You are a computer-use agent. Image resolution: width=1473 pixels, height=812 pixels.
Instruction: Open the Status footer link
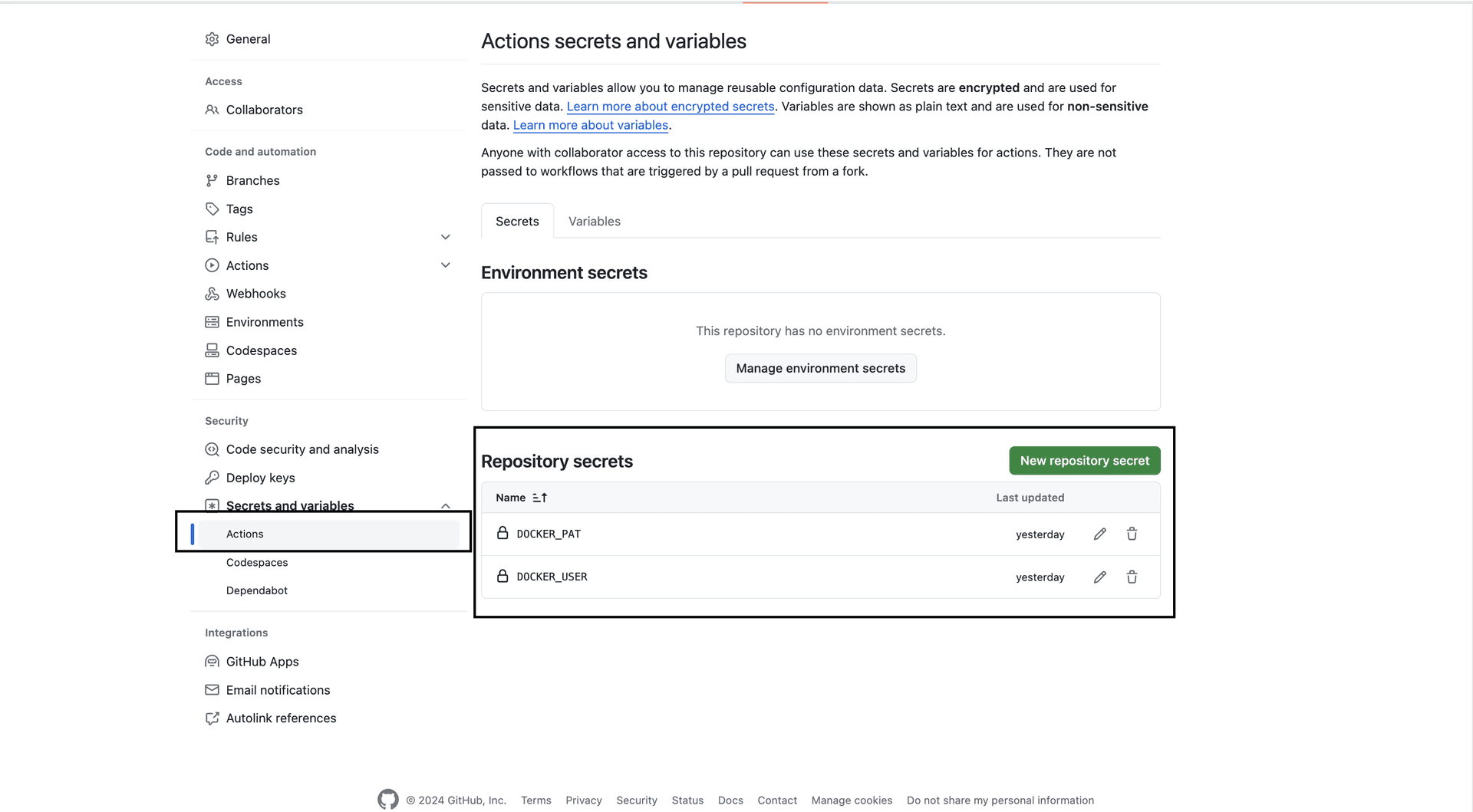(687, 800)
